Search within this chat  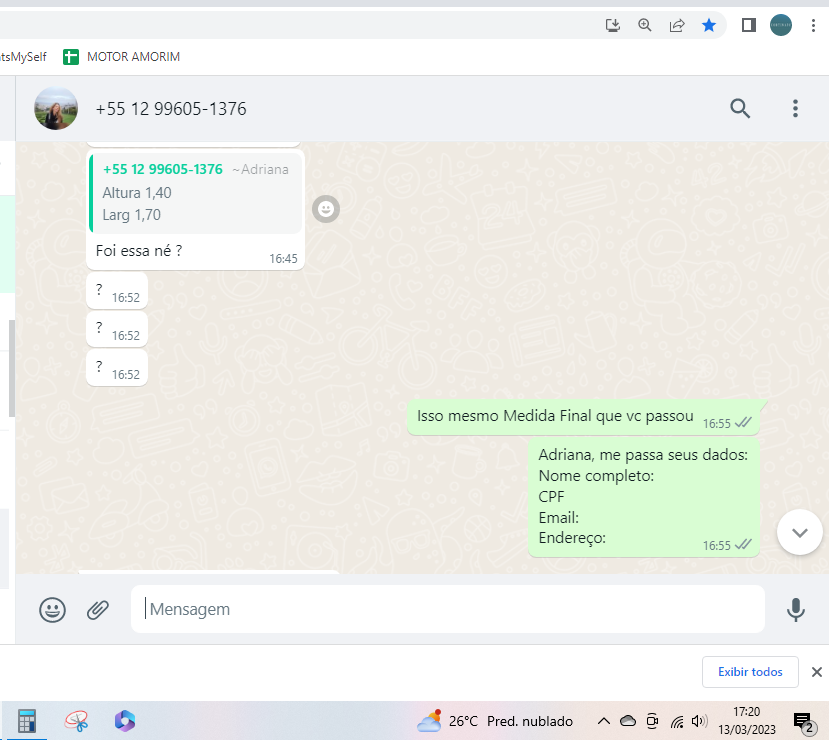coord(740,108)
